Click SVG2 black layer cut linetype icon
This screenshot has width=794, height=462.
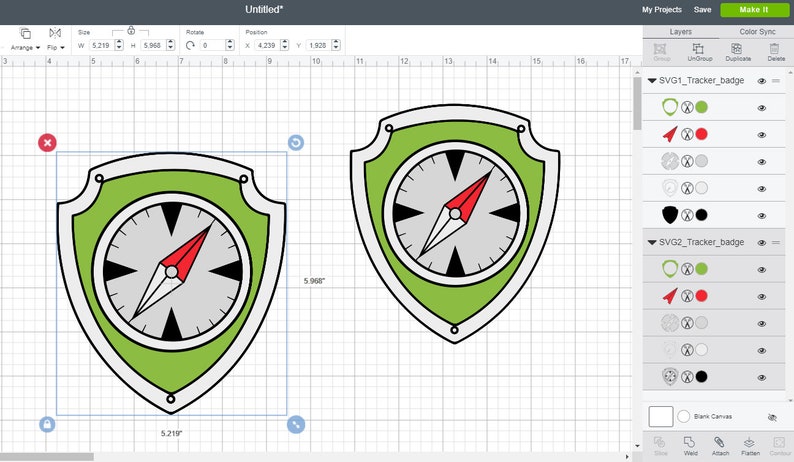pos(687,376)
